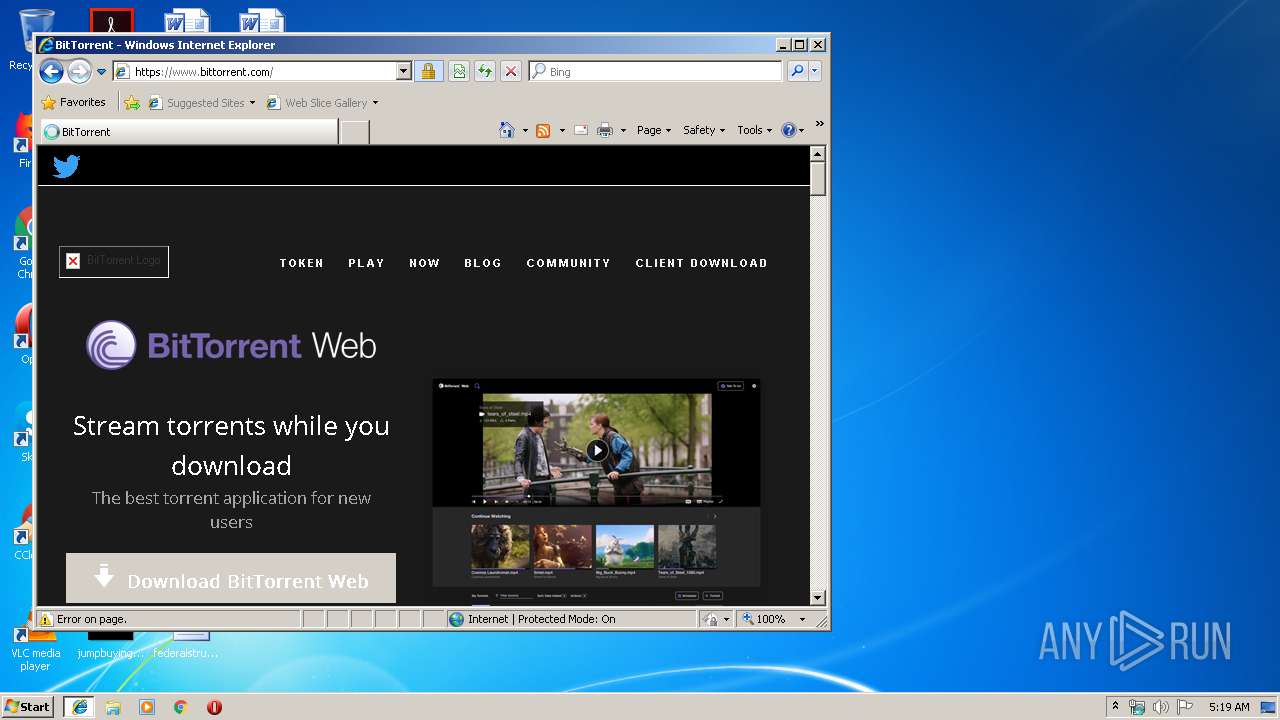This screenshot has width=1280, height=720.
Task: Open the Safety menu
Action: click(704, 130)
